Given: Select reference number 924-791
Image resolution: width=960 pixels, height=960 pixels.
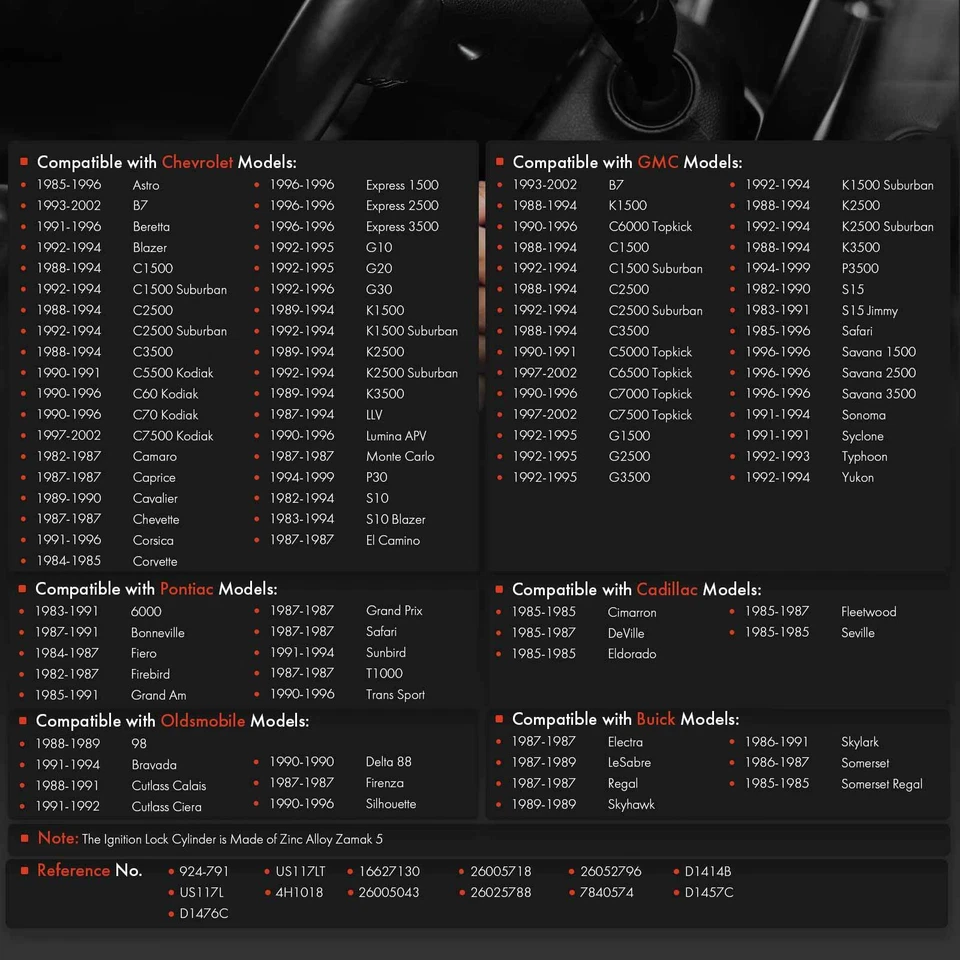Looking at the screenshot, I should [x=204, y=871].
